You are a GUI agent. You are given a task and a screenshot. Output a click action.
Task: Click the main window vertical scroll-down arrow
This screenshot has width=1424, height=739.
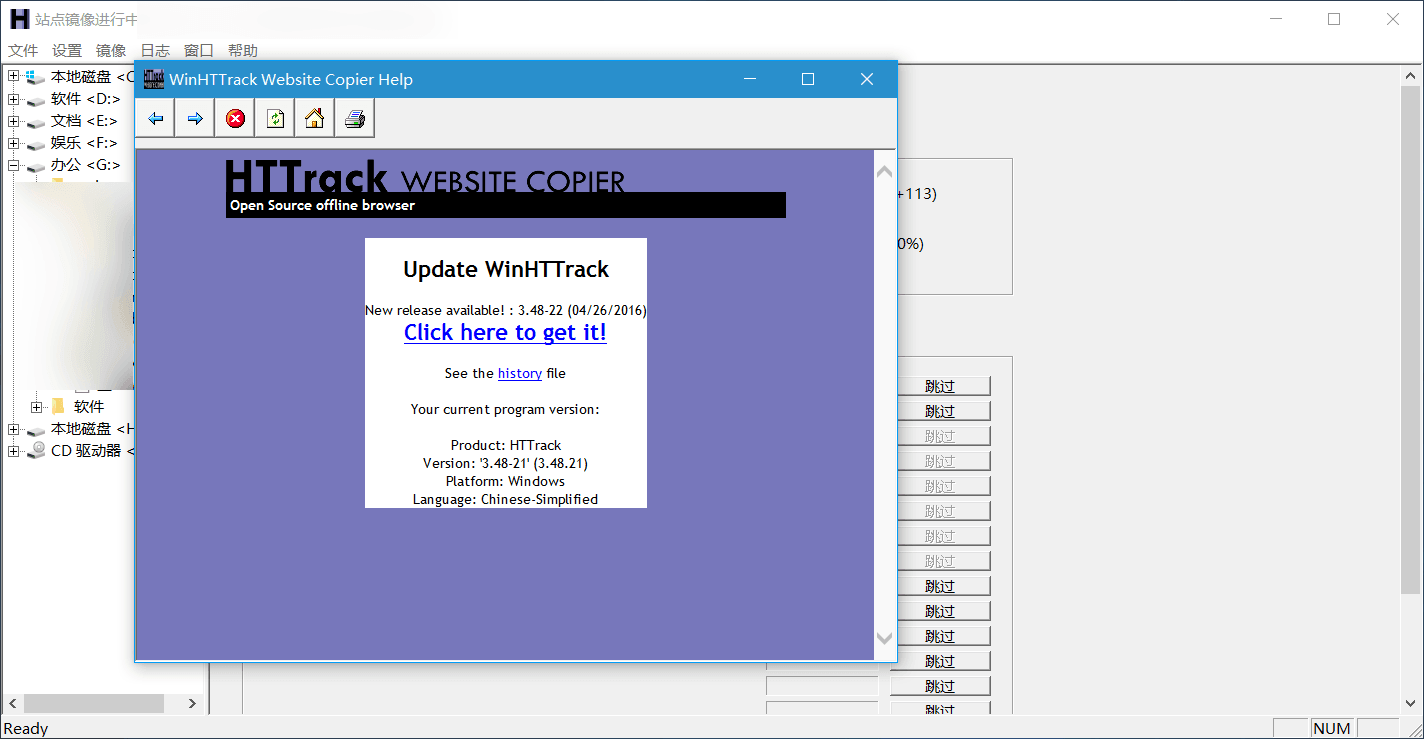point(1410,704)
